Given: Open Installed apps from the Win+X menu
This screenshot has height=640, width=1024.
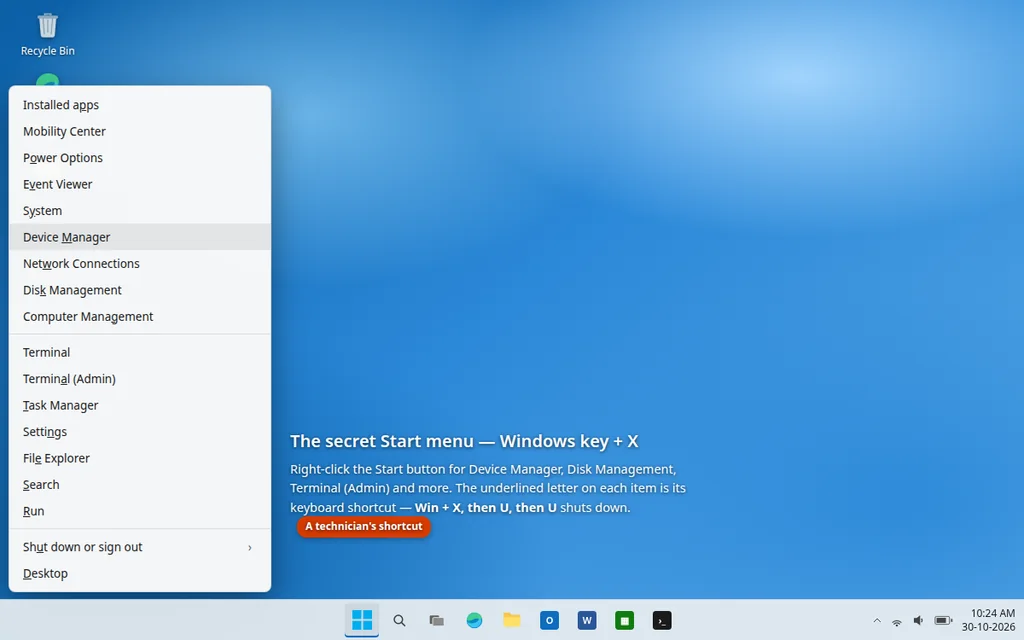Looking at the screenshot, I should coord(140,104).
